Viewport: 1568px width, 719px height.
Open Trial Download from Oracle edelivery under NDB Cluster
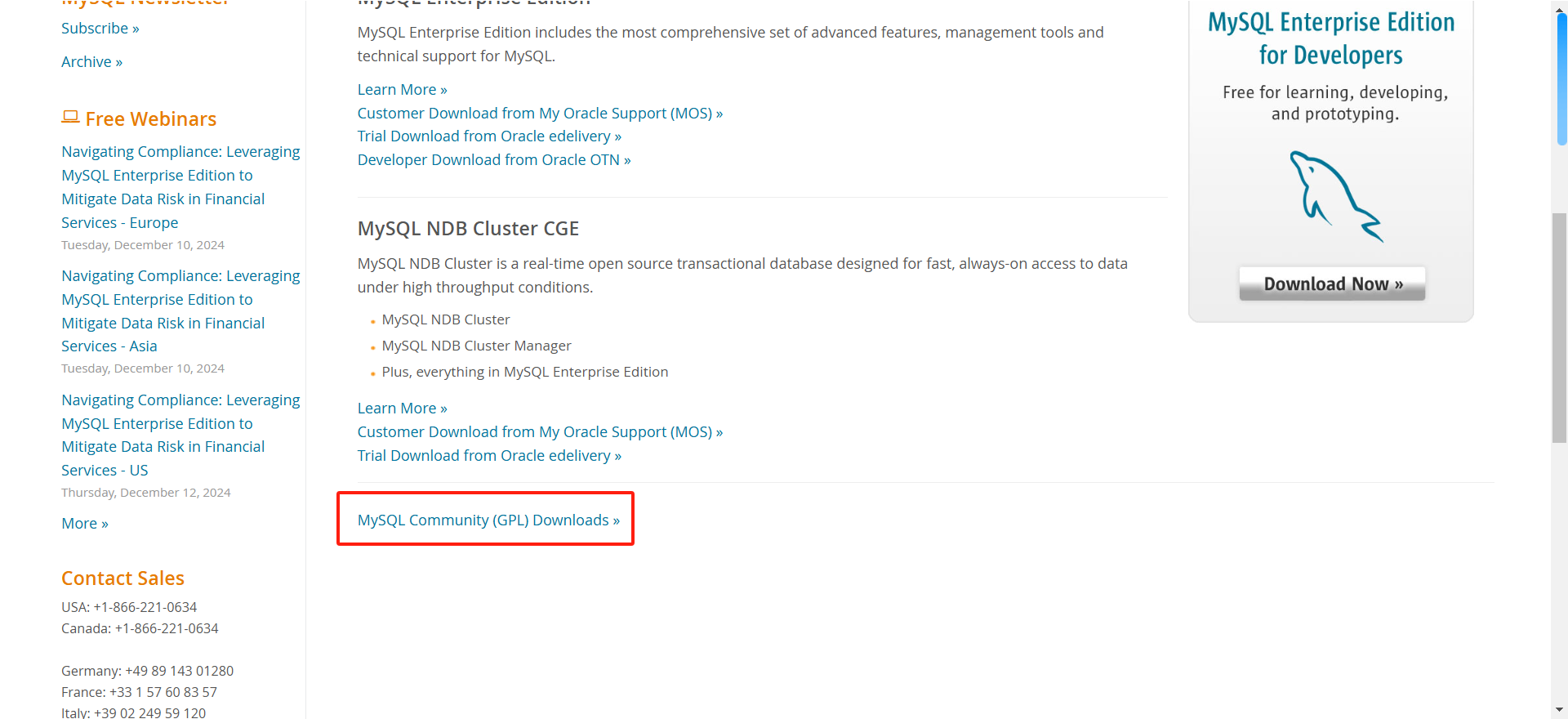pos(488,455)
